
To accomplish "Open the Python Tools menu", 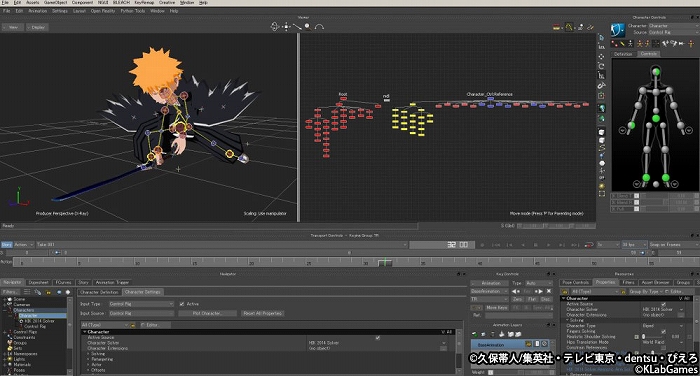I will tap(133, 11).
